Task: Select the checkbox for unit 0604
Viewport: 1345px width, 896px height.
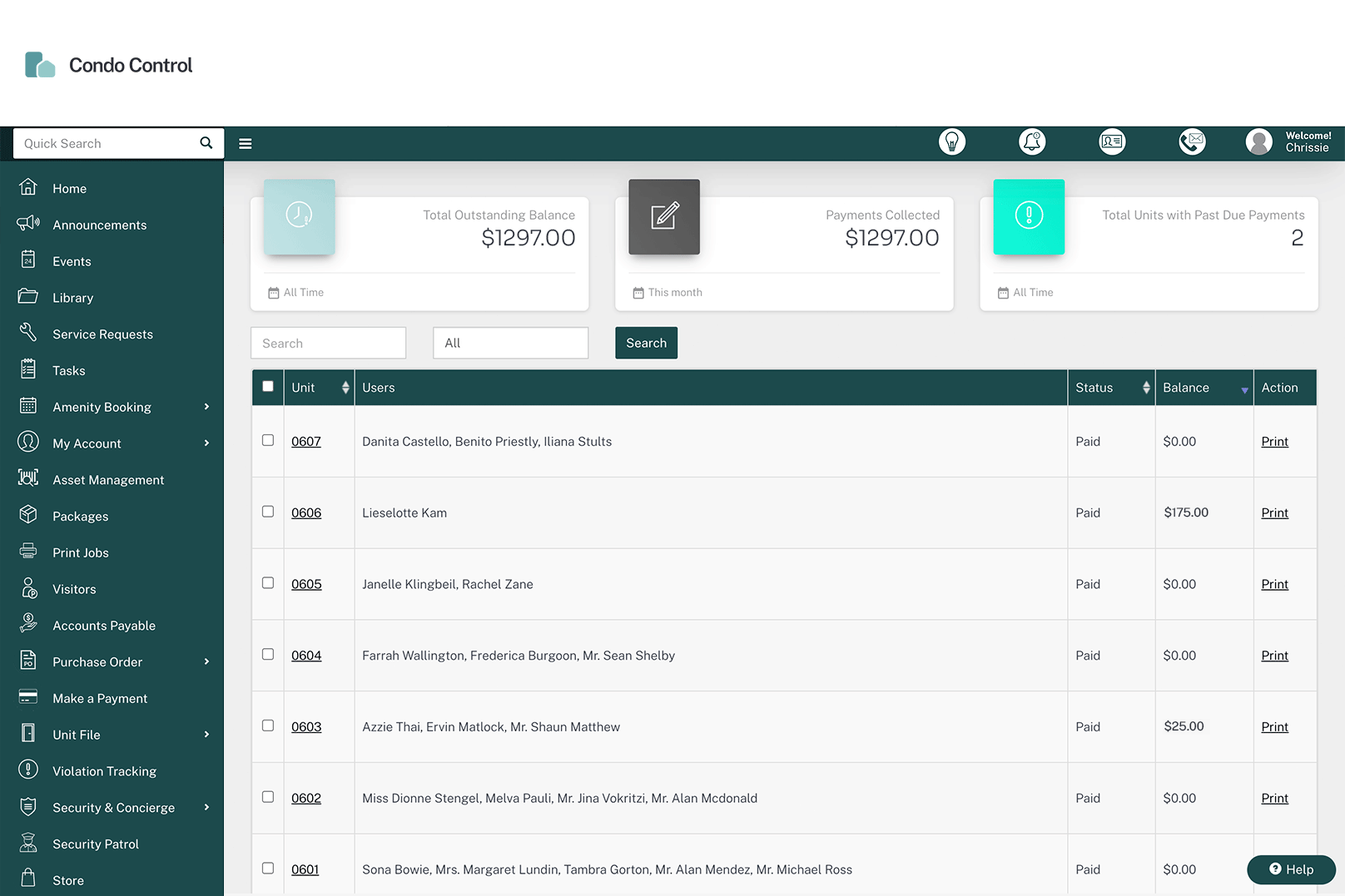Action: pyautogui.click(x=268, y=655)
